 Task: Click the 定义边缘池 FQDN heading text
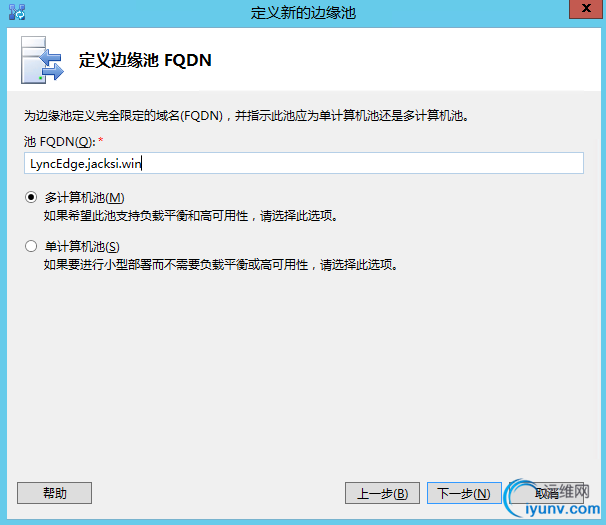pyautogui.click(x=145, y=60)
